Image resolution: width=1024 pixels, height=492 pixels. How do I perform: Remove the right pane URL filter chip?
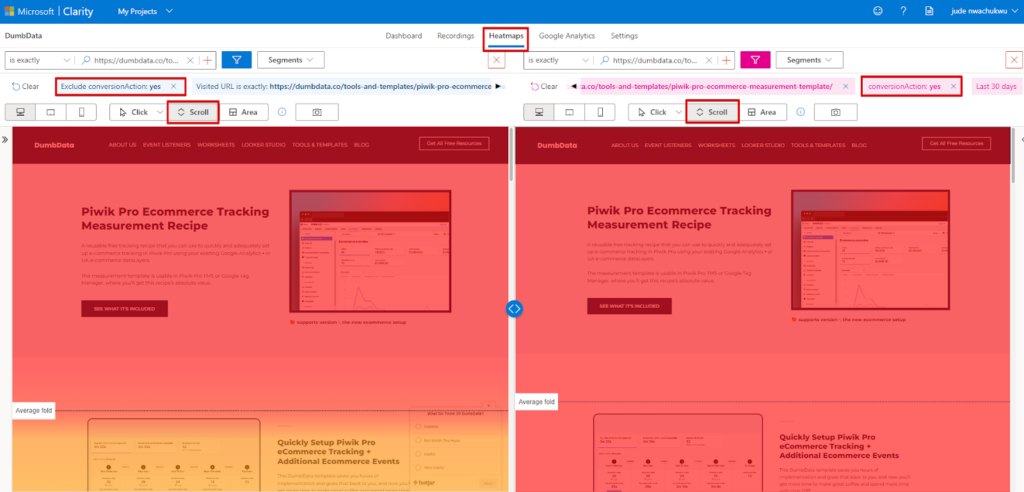[845, 86]
